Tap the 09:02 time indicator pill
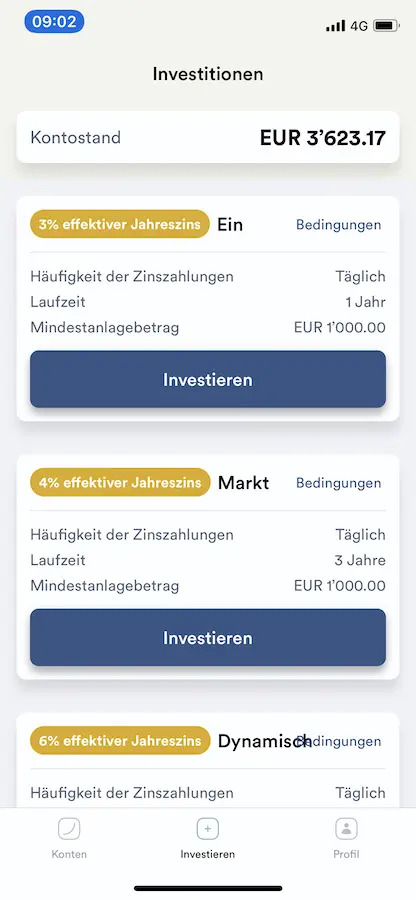Screen dimensions: 416x900 pyautogui.click(x=54, y=22)
